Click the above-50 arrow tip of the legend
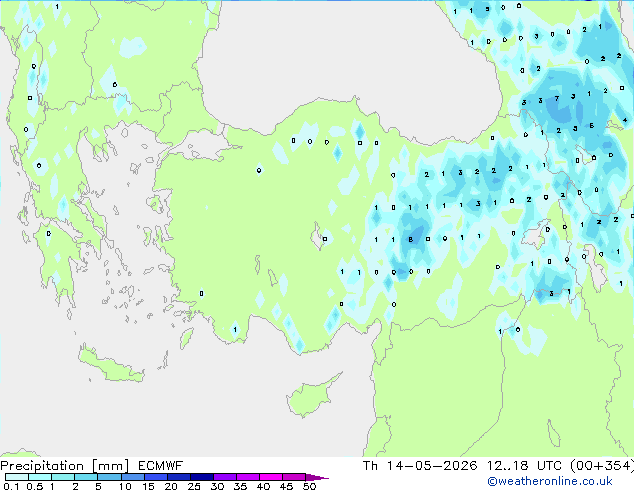This screenshot has width=634, height=490. point(317,477)
